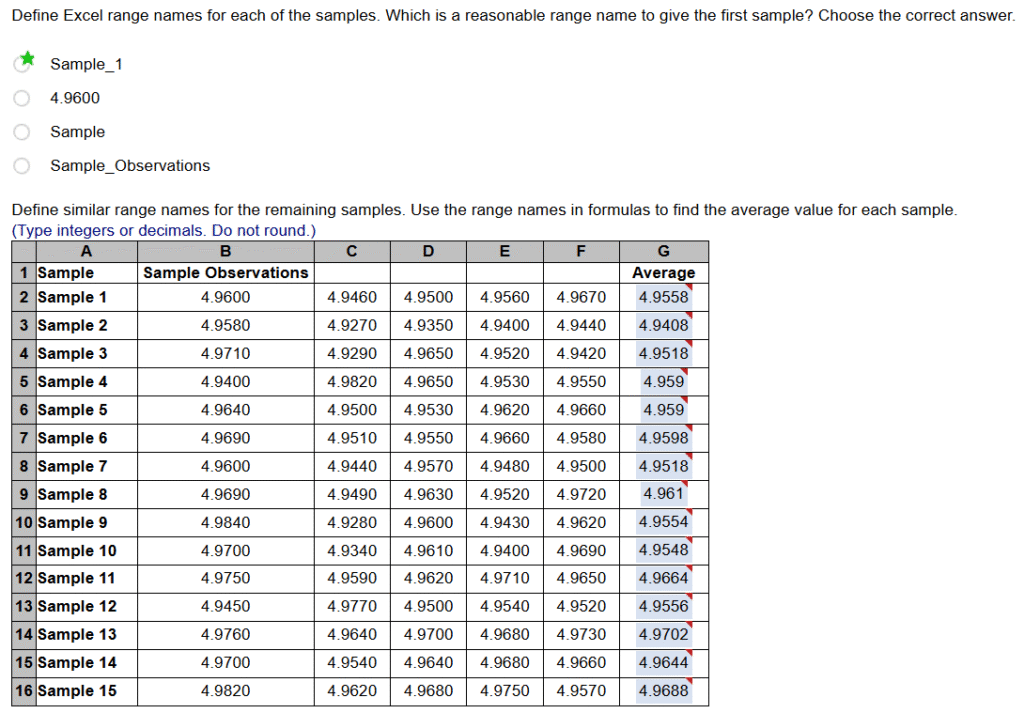Select column B header
This screenshot has height=713, width=1024.
[x=225, y=251]
